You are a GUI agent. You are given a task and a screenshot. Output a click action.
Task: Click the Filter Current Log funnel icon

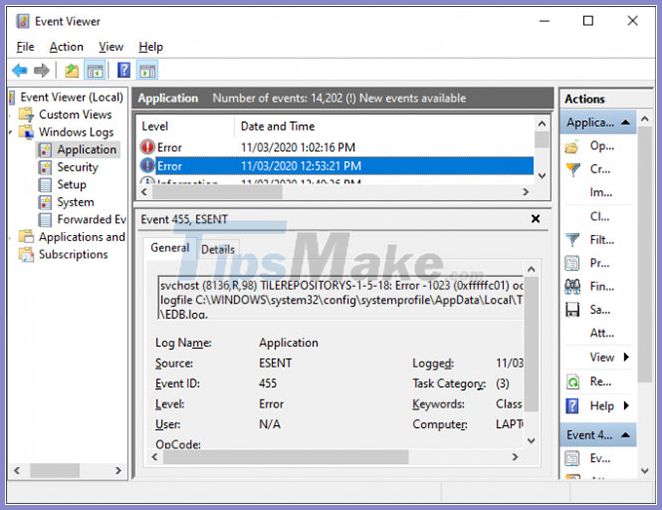pos(572,240)
